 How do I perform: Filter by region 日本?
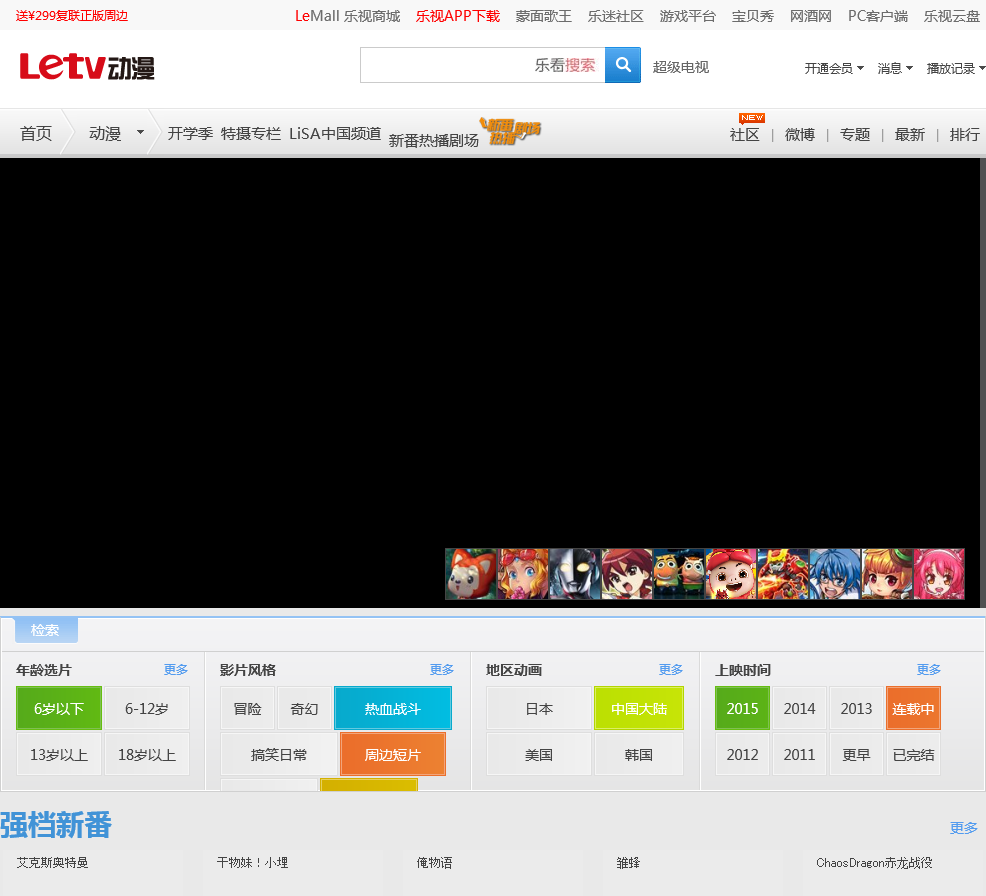click(539, 708)
